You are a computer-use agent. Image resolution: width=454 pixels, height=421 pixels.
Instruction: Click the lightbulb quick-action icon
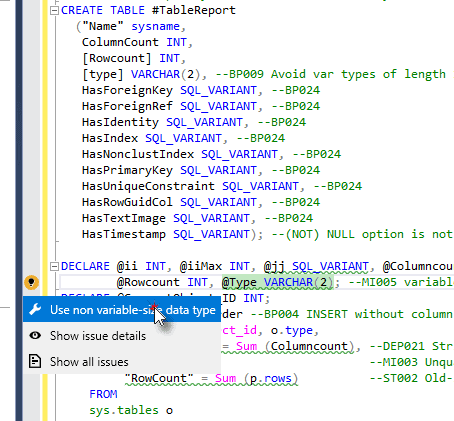31,283
